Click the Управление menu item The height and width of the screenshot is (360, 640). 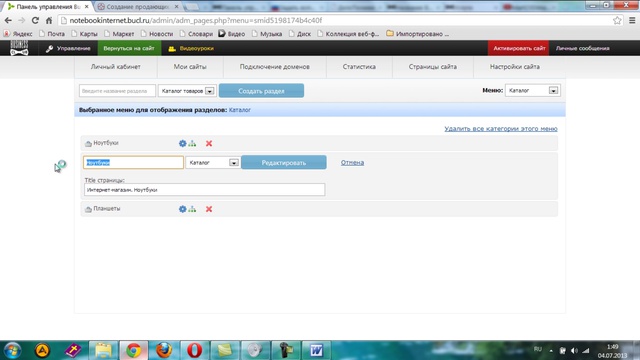pyautogui.click(x=68, y=48)
